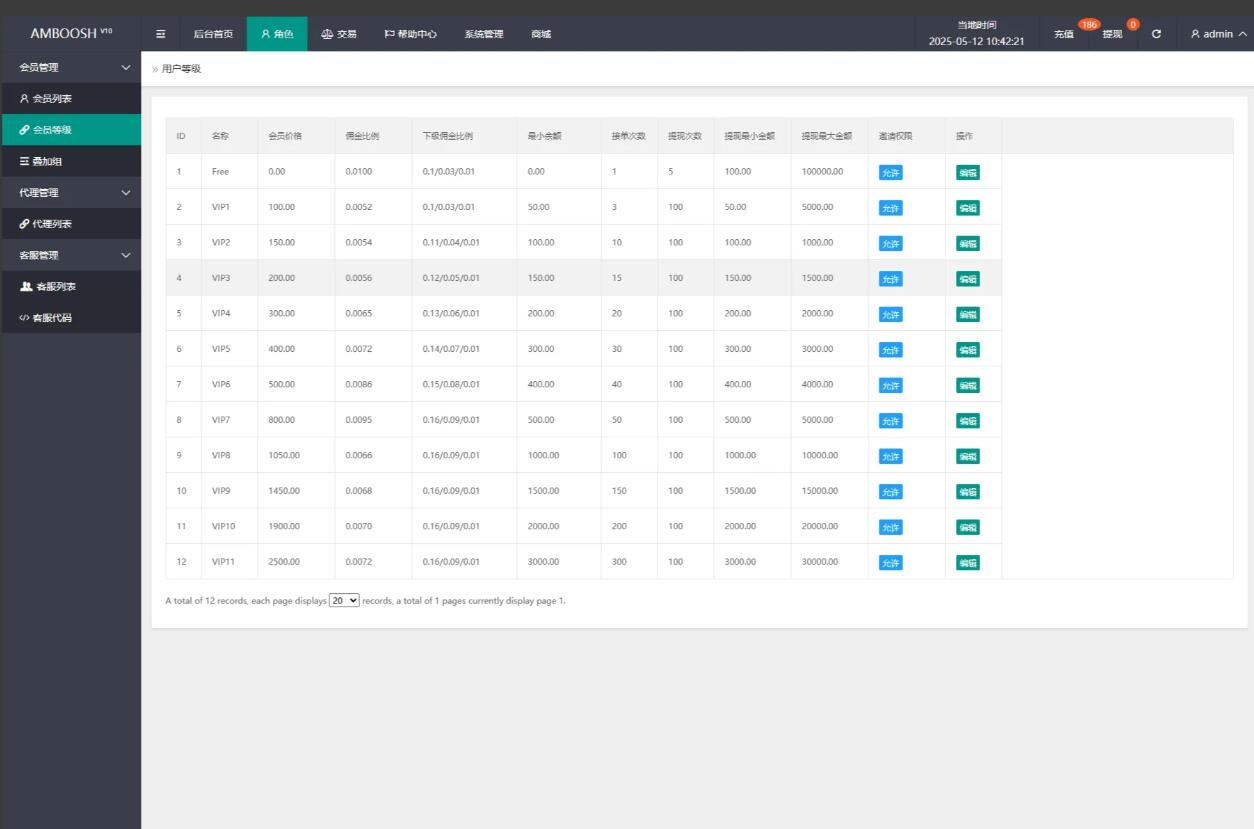Collapse the 代理管理 sidebar group

pyautogui.click(x=125, y=192)
